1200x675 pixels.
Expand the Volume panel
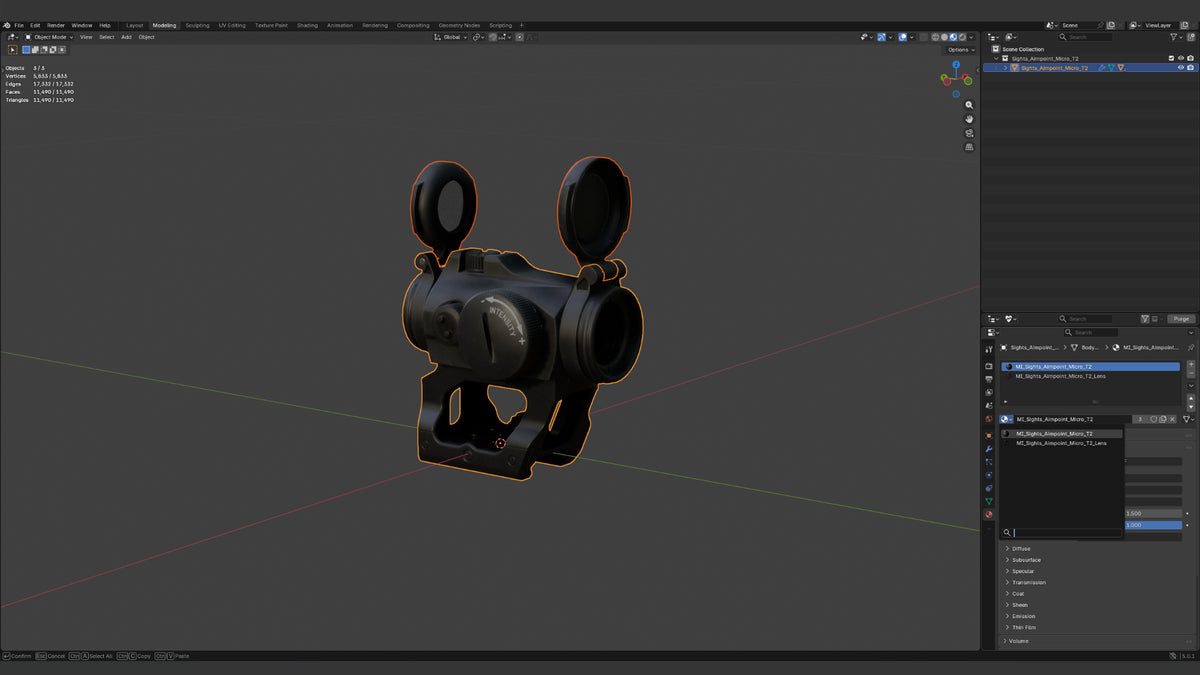click(x=1020, y=641)
